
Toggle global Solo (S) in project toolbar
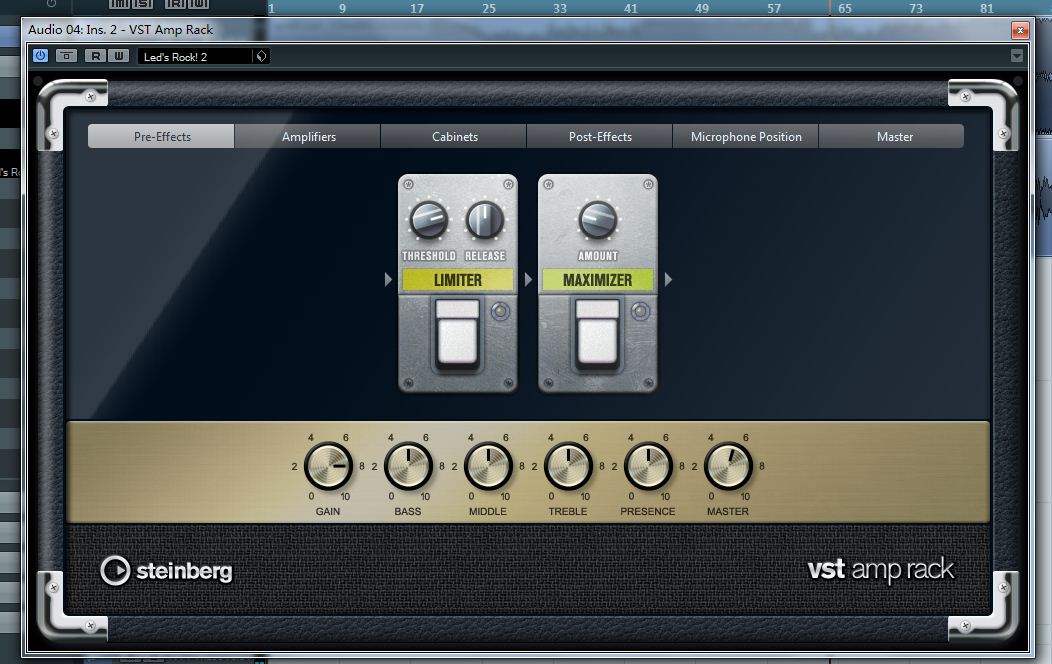coord(142,3)
